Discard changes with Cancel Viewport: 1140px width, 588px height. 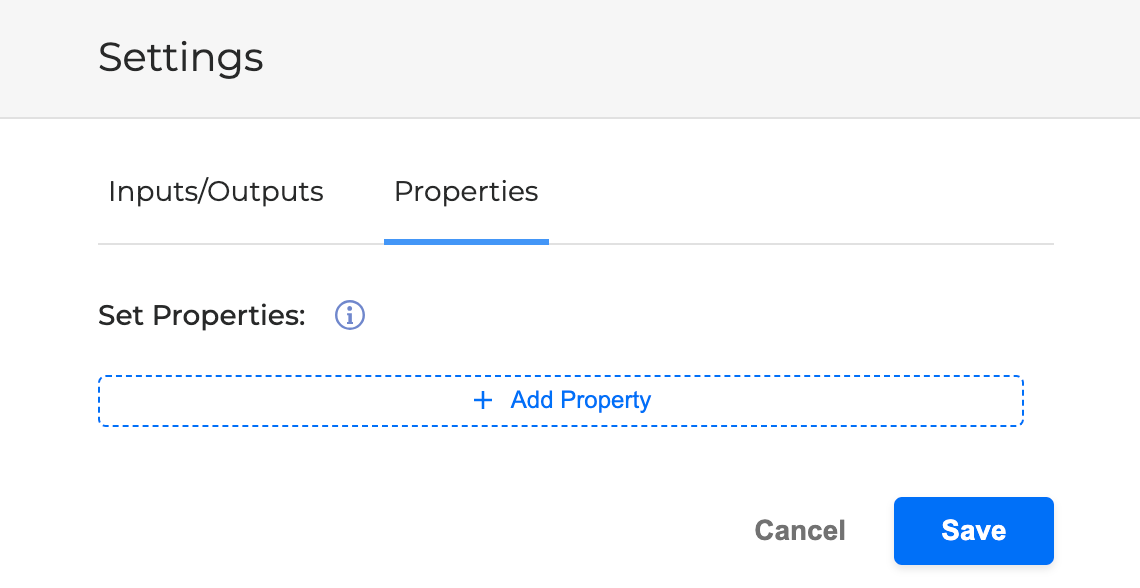click(x=800, y=530)
